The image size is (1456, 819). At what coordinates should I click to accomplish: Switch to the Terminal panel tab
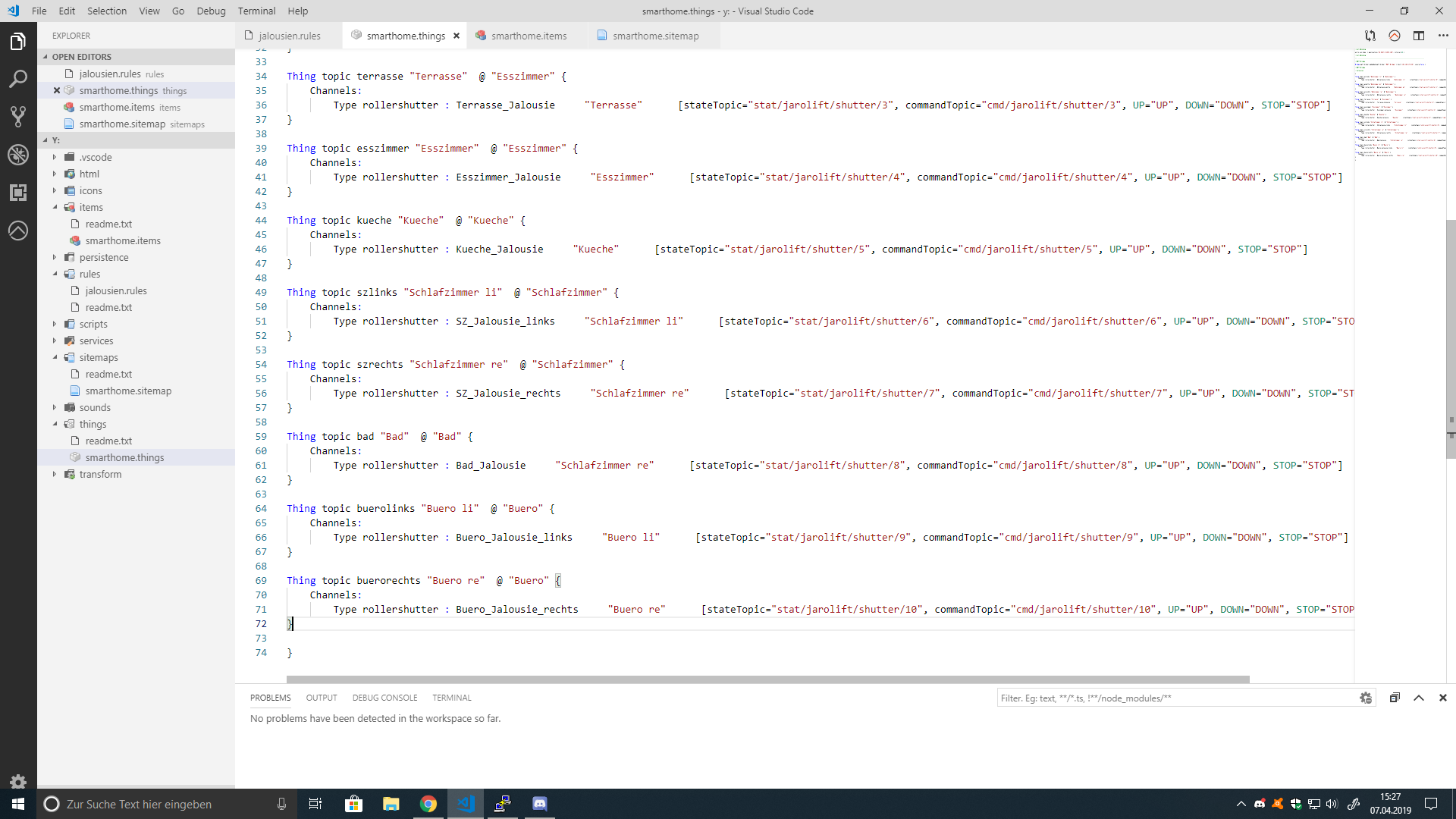(x=452, y=698)
